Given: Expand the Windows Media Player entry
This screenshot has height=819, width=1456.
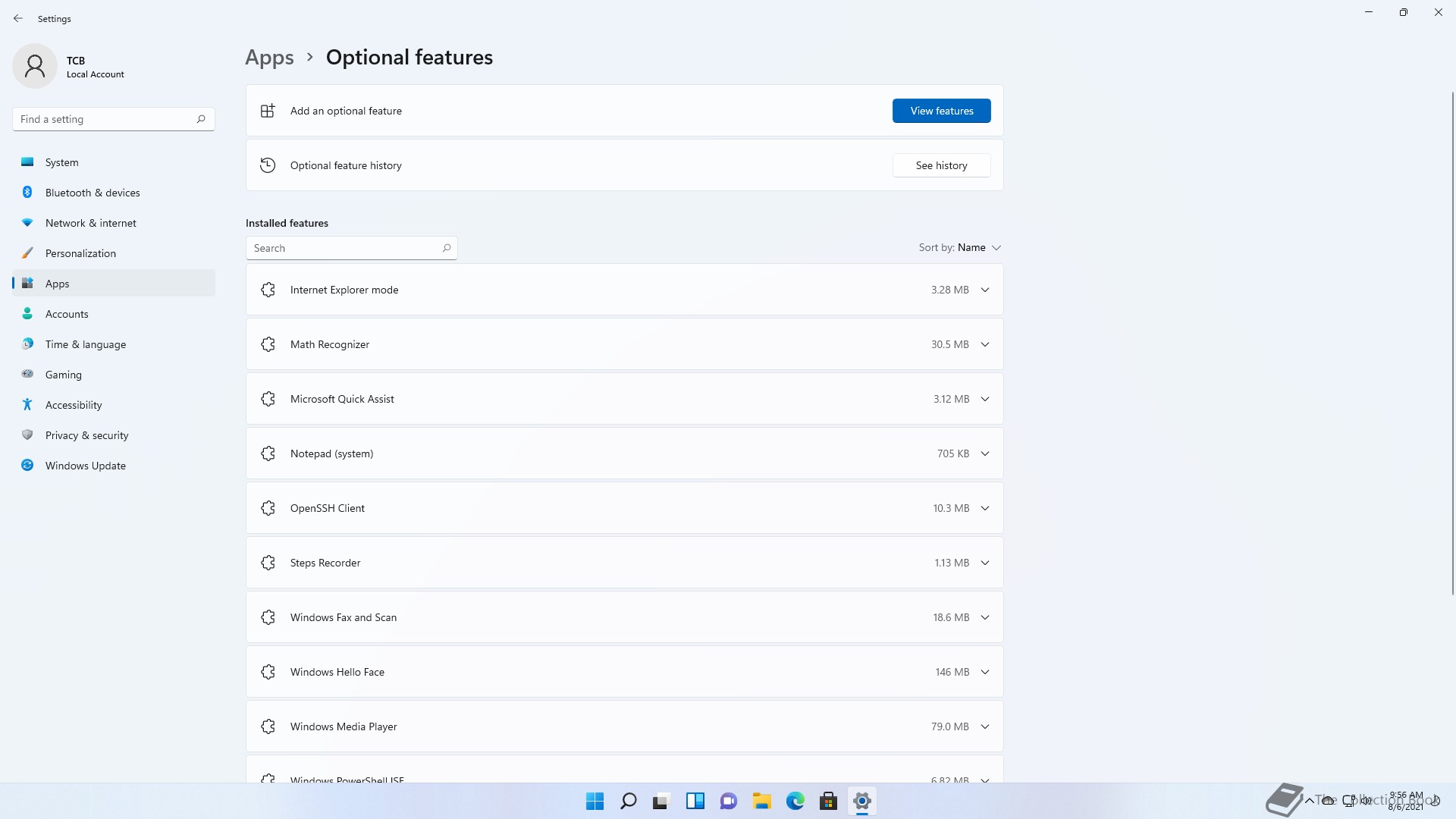Looking at the screenshot, I should click(985, 726).
